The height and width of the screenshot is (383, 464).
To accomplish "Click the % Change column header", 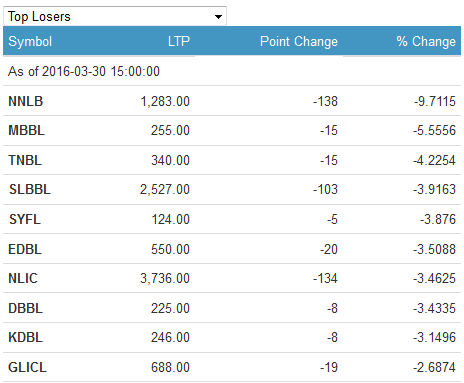I will (426, 41).
